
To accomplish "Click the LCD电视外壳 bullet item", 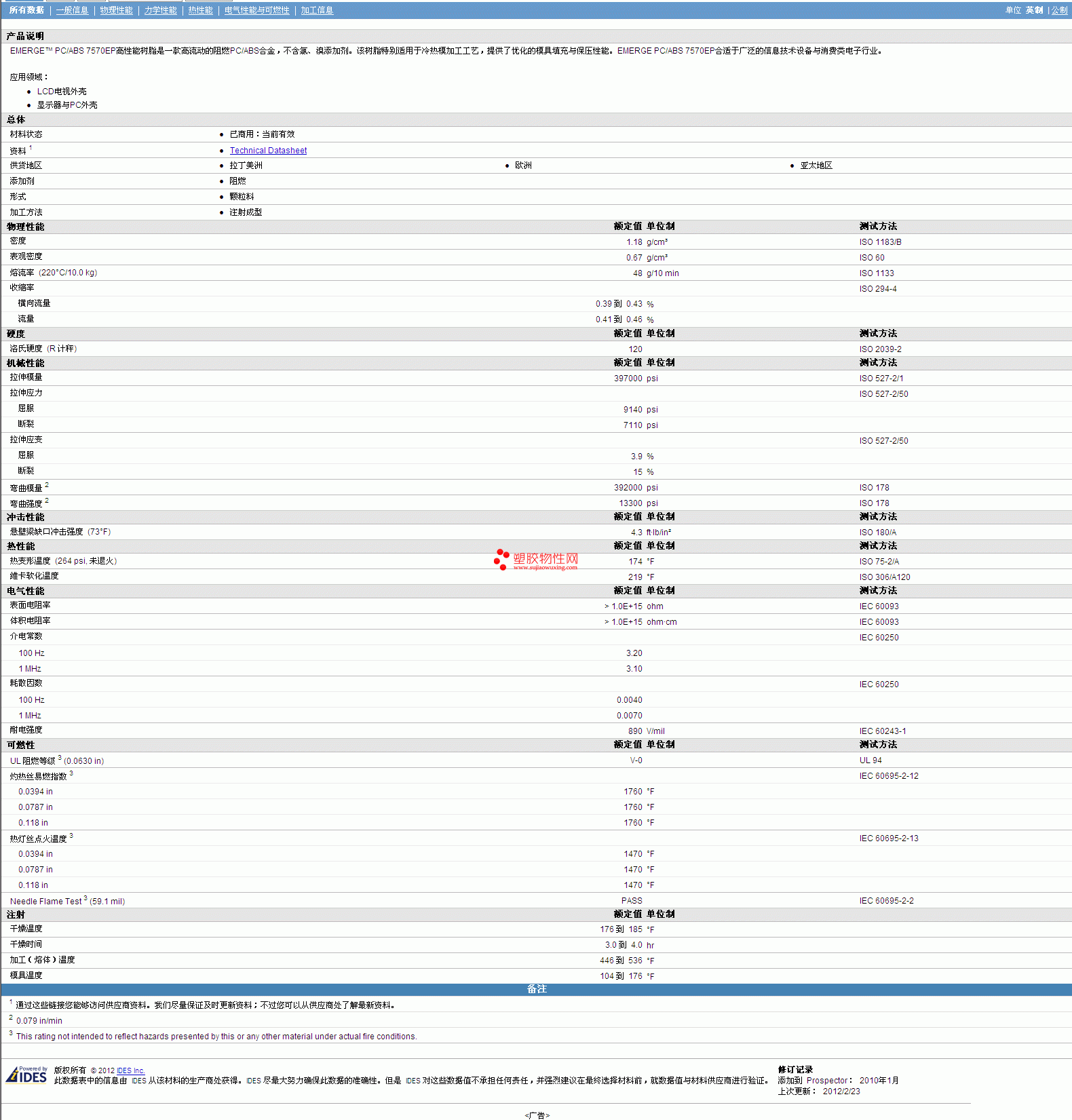I will 62,92.
